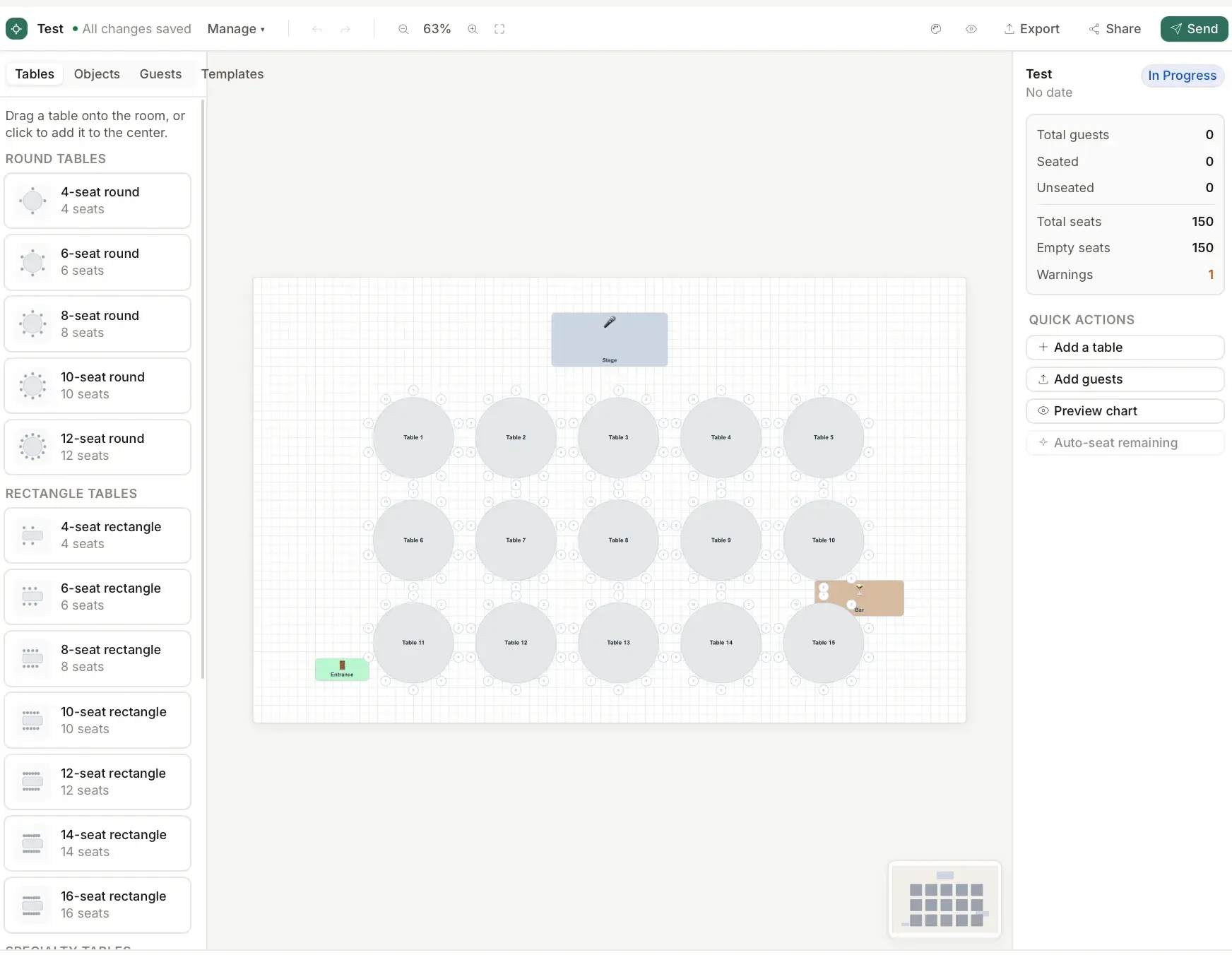1232x955 pixels.
Task: Click Auto-seat remaining action
Action: coord(1125,443)
